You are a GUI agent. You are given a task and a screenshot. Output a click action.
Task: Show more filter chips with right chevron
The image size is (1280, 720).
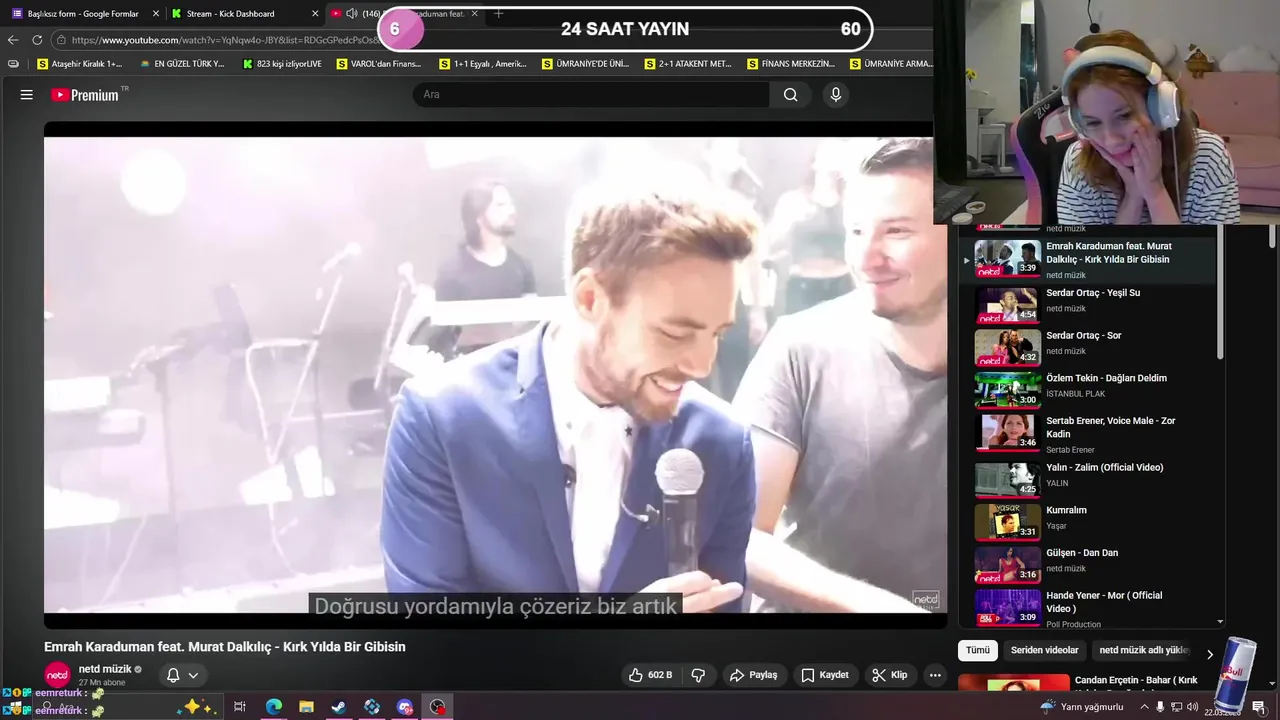[x=1209, y=654]
